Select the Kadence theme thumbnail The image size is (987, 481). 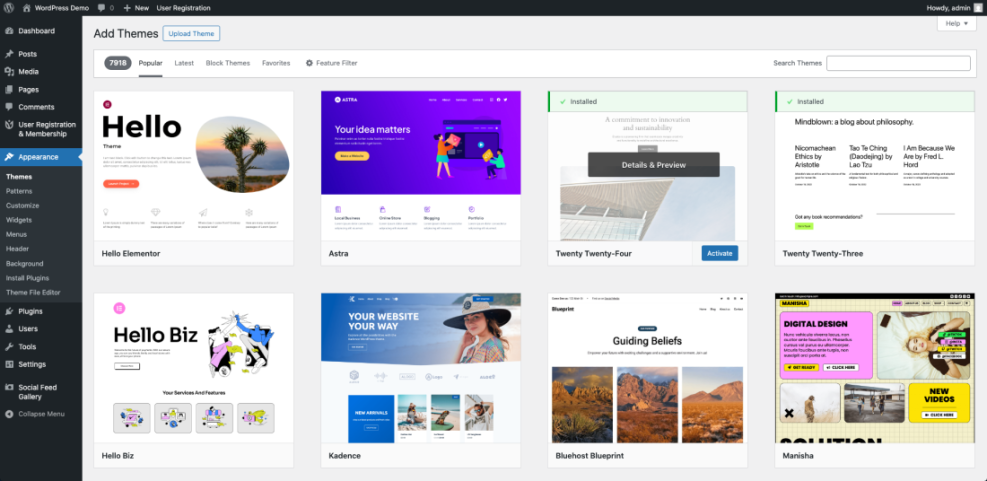(x=420, y=368)
